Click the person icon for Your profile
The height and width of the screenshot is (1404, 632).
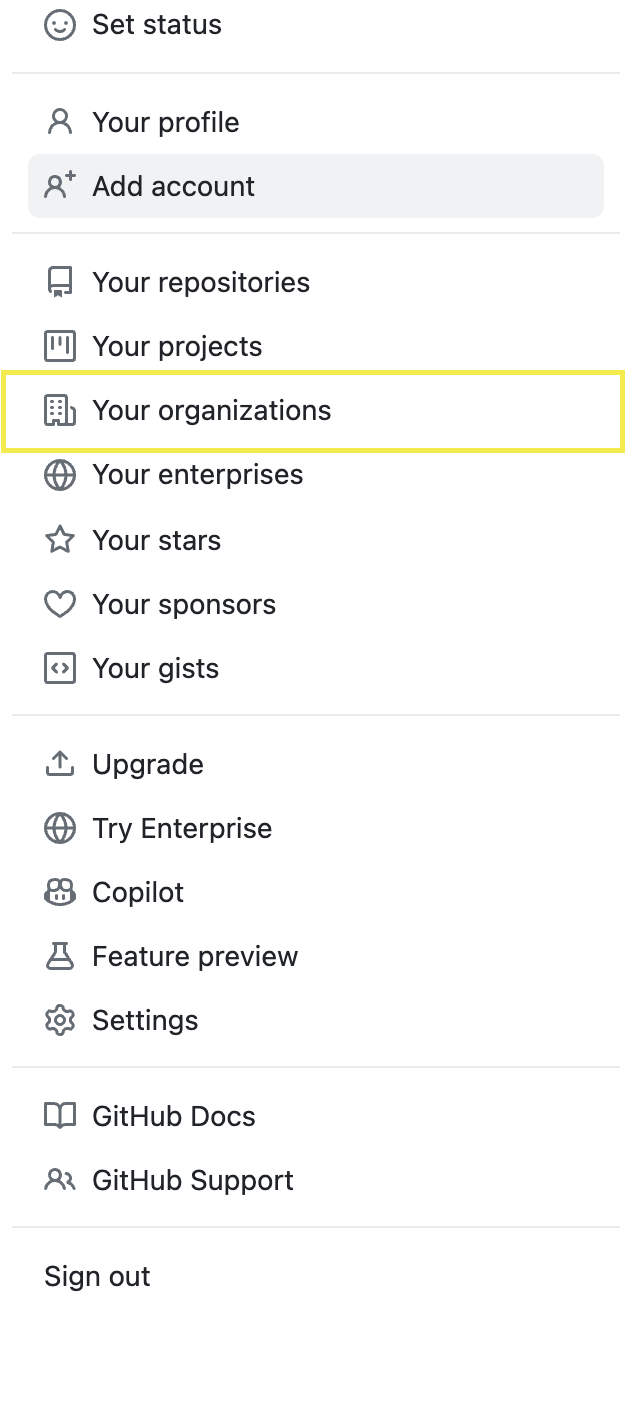60,122
